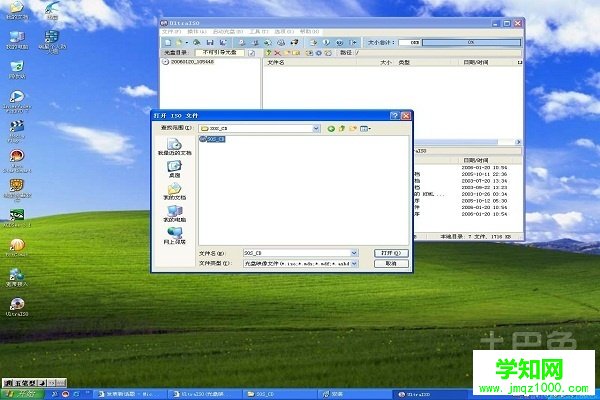This screenshot has height=400, width=600.
Task: Open the 工具(T) menu in UltraISO
Action: 259,31
